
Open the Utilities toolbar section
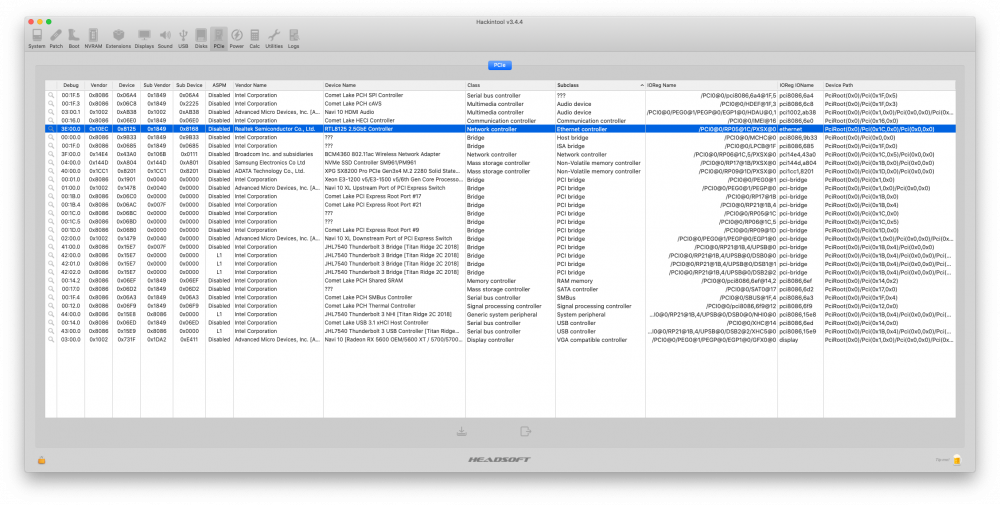(x=274, y=38)
